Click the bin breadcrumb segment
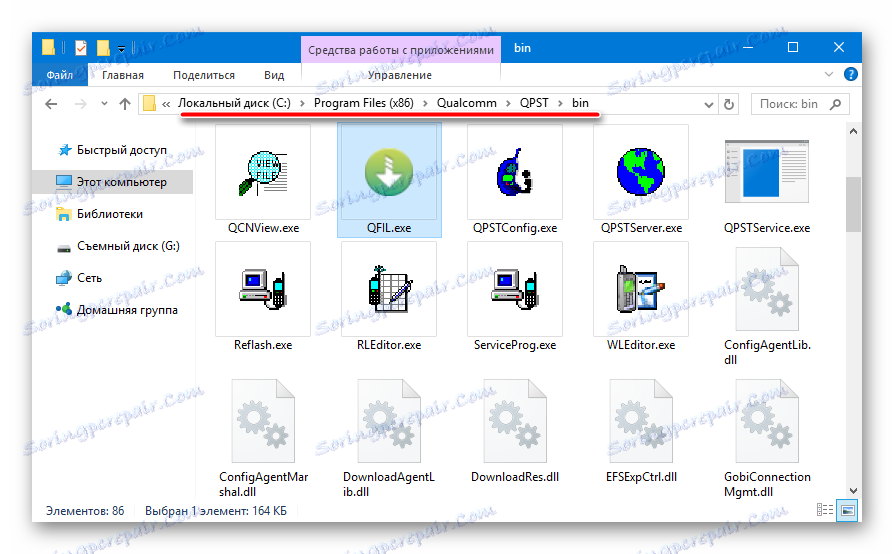Screen dimensions: 894x554 click(580, 103)
